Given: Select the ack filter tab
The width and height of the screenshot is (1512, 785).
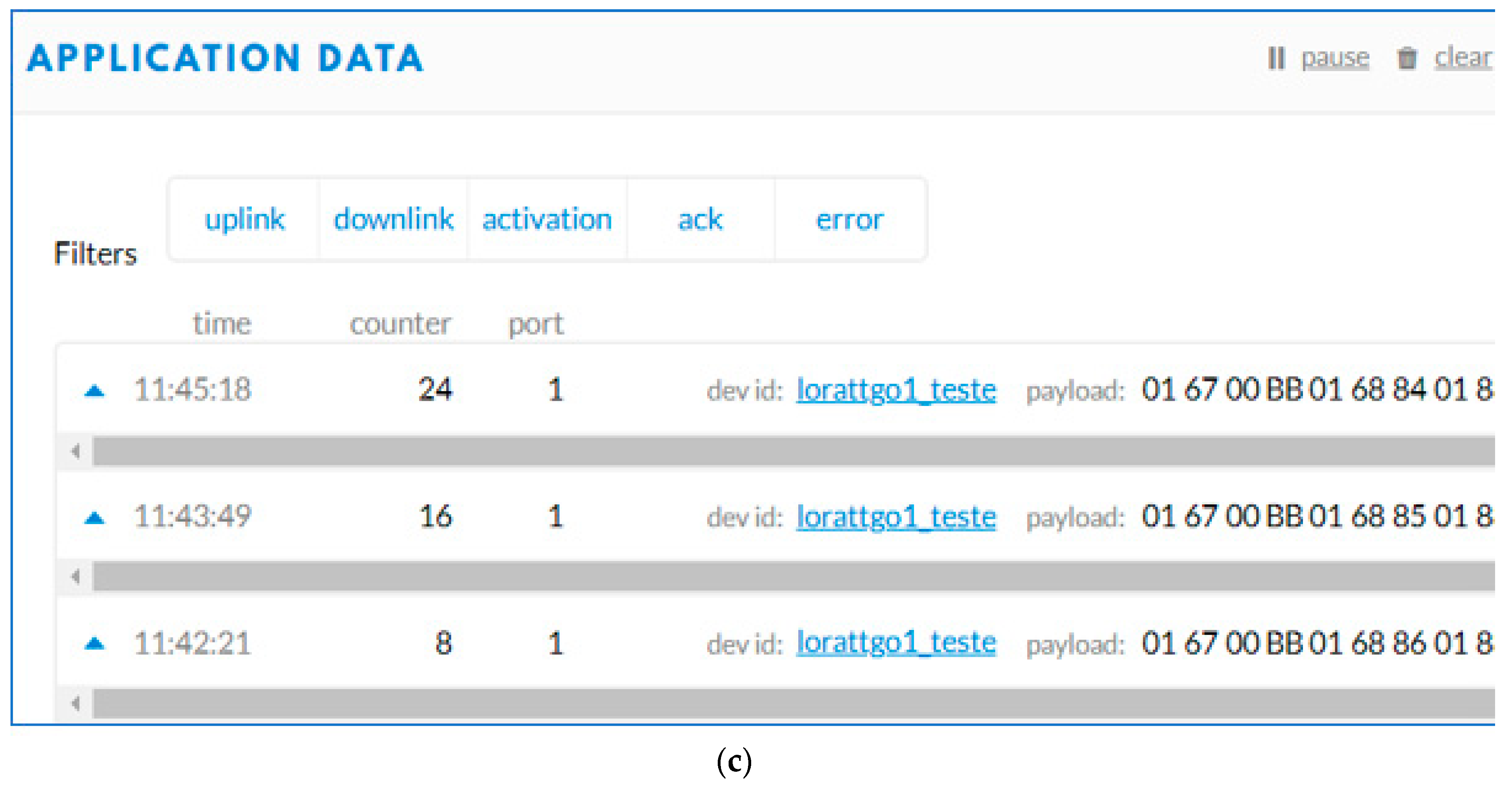Looking at the screenshot, I should tap(700, 219).
